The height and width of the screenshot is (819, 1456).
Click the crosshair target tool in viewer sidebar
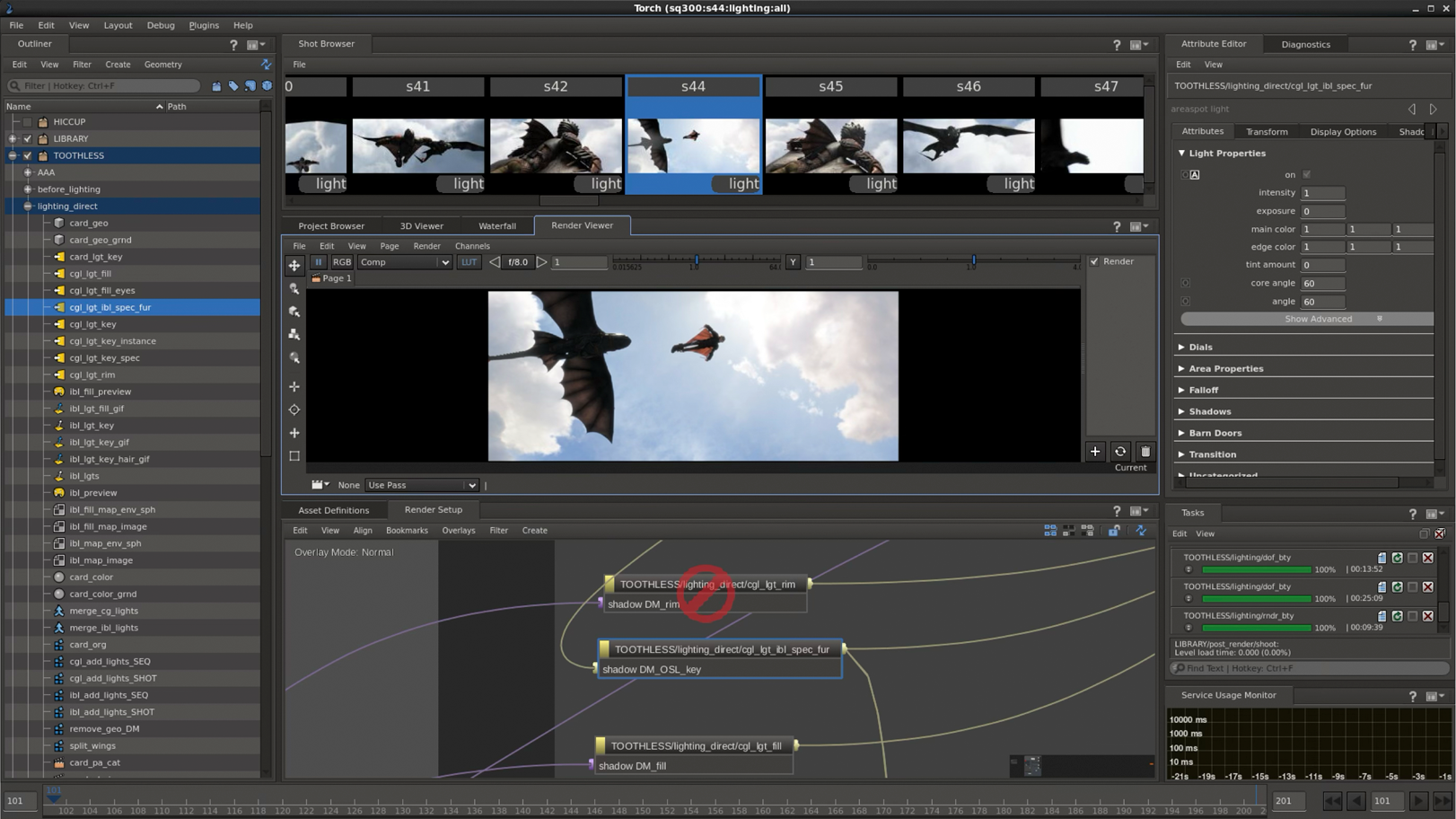pyautogui.click(x=294, y=409)
